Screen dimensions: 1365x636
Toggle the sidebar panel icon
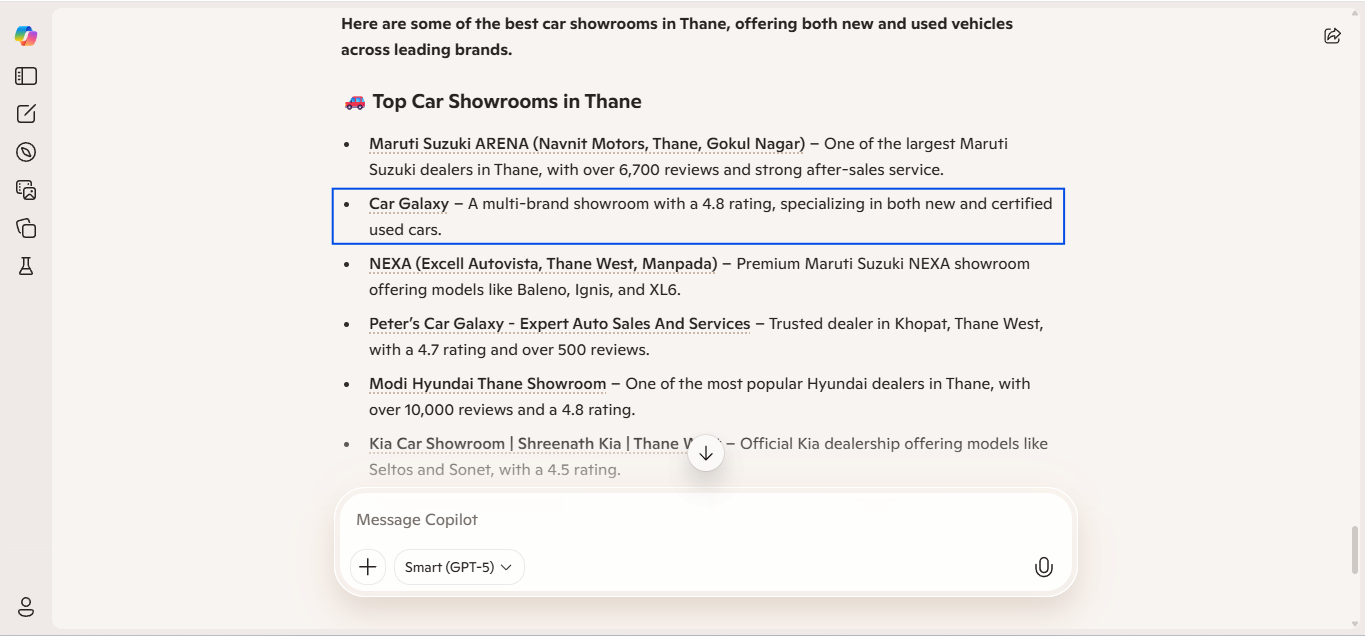[x=25, y=75]
